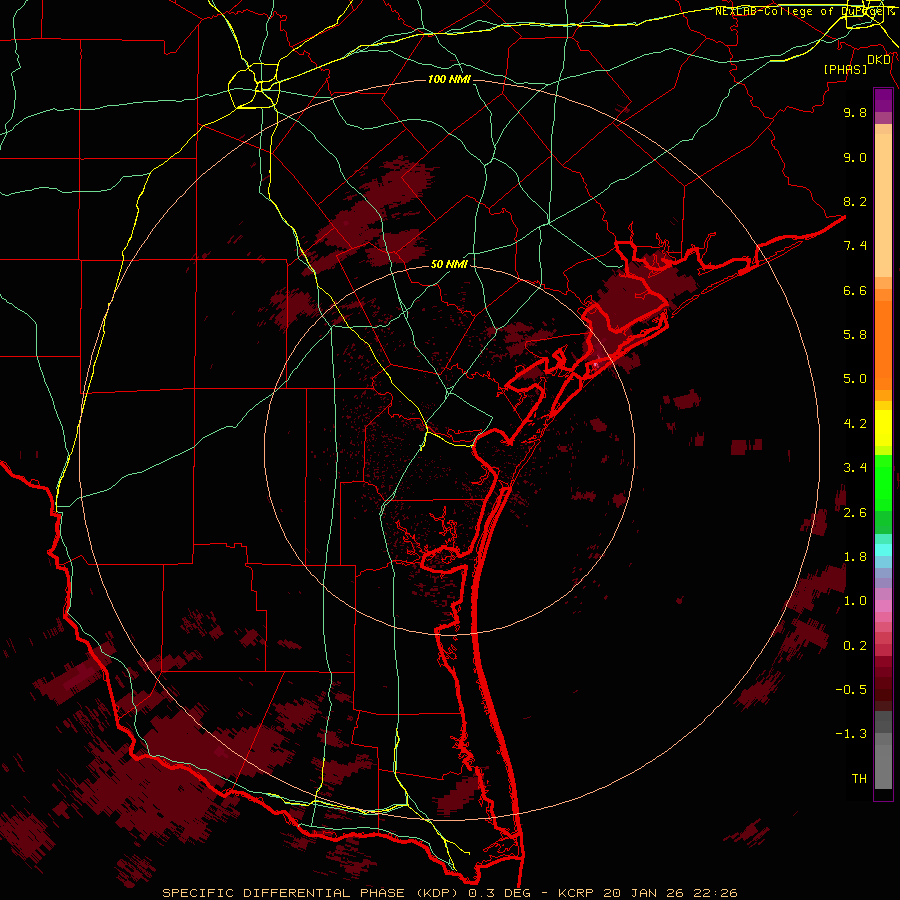The width and height of the screenshot is (900, 900).
Task: Click the 9.0 scale value
Action: [x=855, y=157]
